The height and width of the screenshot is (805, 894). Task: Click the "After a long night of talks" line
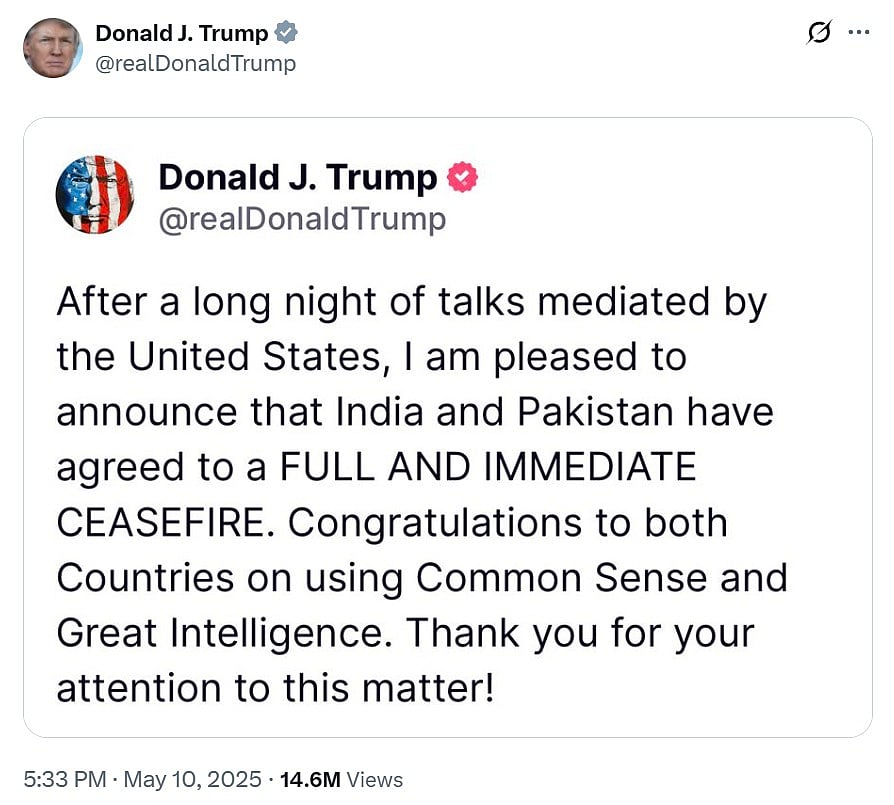(411, 302)
